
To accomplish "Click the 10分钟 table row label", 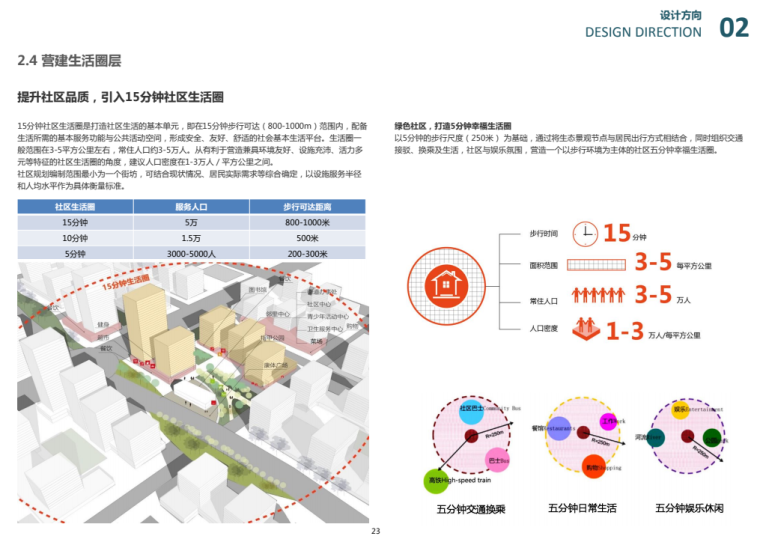I will [75, 238].
